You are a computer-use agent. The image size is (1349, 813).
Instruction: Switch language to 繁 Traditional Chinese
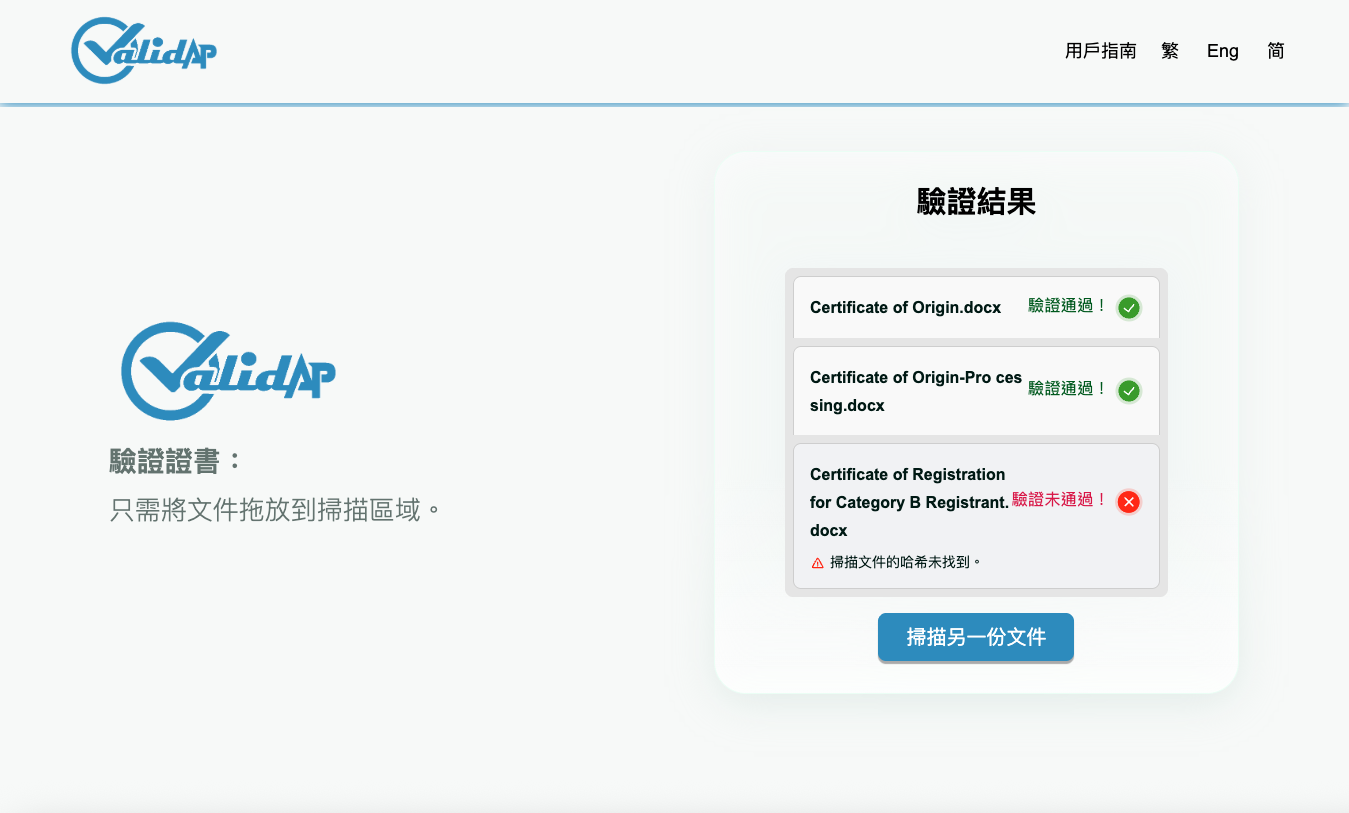1170,51
